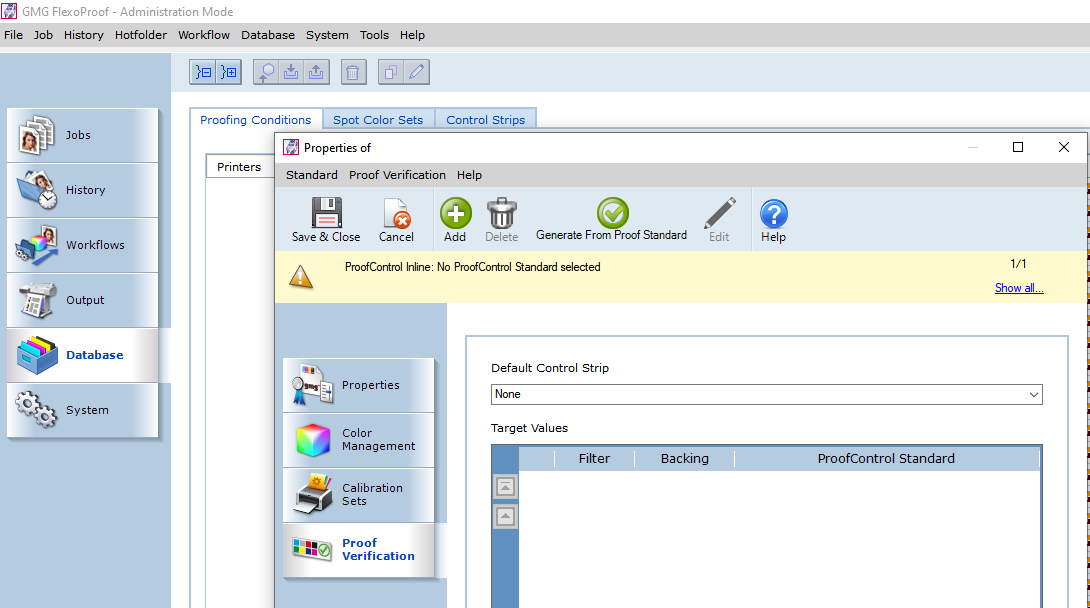Open the Help menu in Properties dialog
Viewport: 1090px width, 608px height.
469,175
